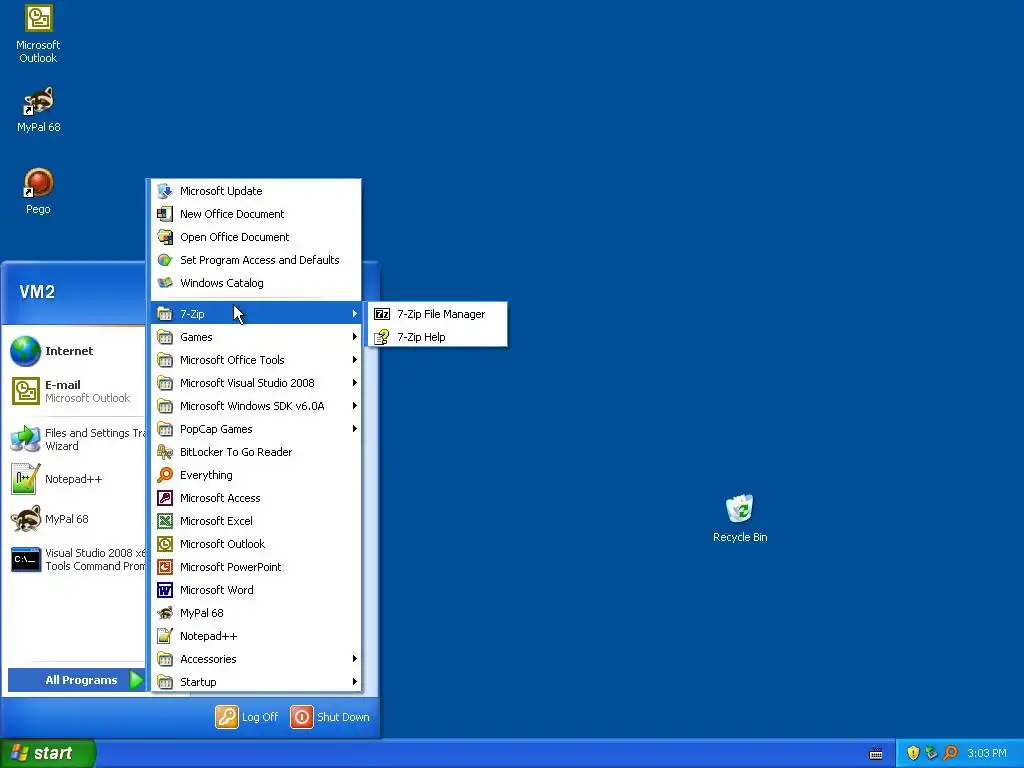The width and height of the screenshot is (1024, 768).
Task: Select the Recycle Bin on desktop
Action: tap(740, 519)
